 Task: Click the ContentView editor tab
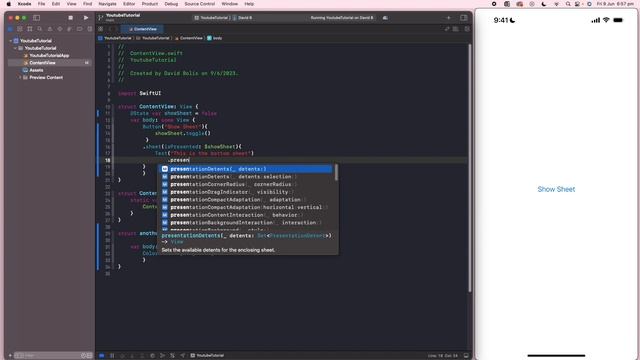pos(142,29)
